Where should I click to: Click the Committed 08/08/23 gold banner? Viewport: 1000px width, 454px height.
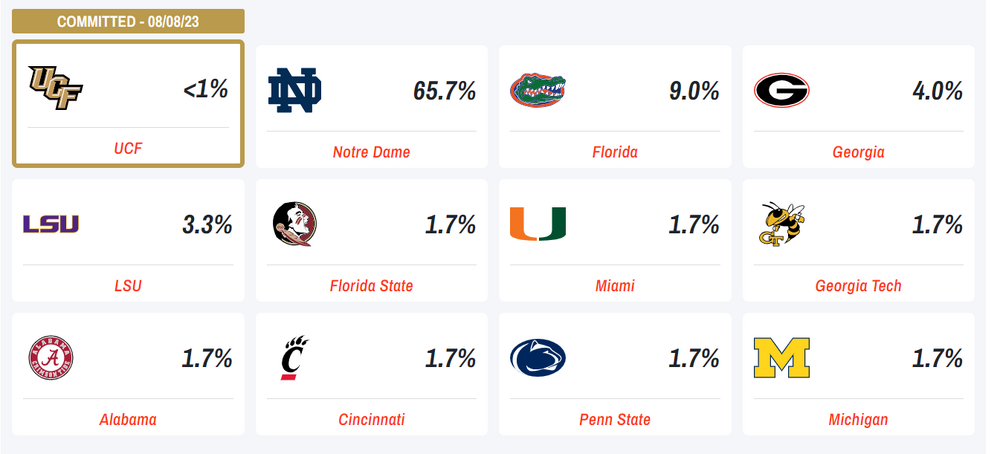coord(128,21)
